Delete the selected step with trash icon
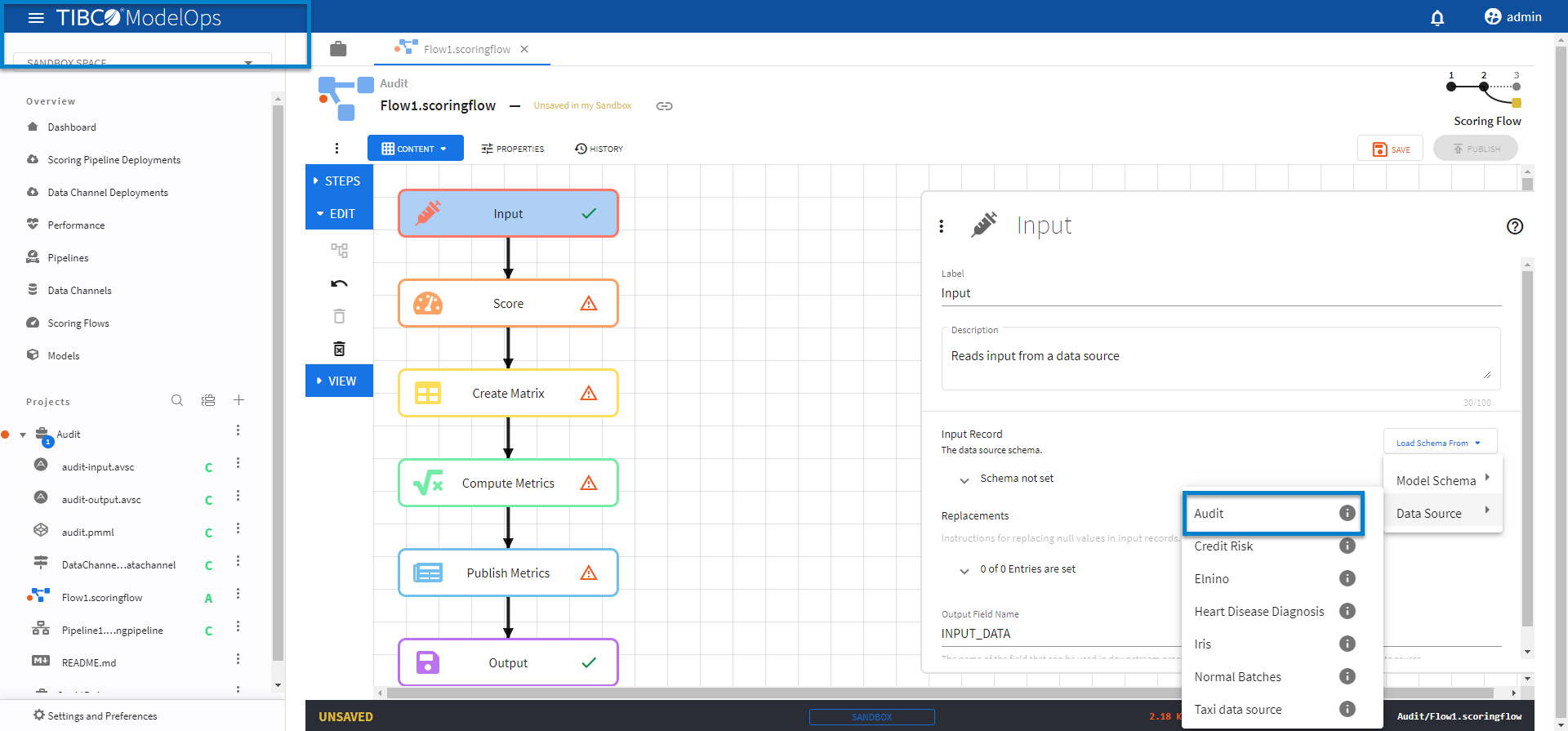This screenshot has width=1568, height=731. pos(339,316)
